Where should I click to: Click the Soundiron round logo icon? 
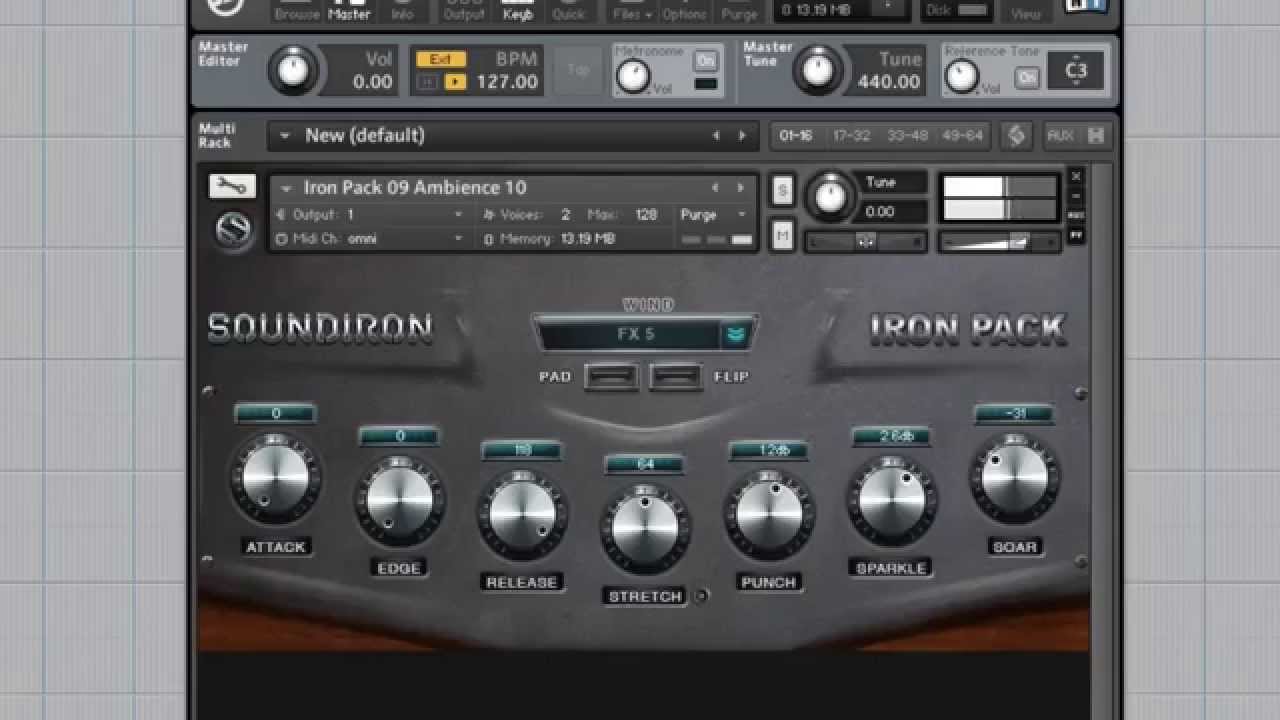(x=233, y=230)
